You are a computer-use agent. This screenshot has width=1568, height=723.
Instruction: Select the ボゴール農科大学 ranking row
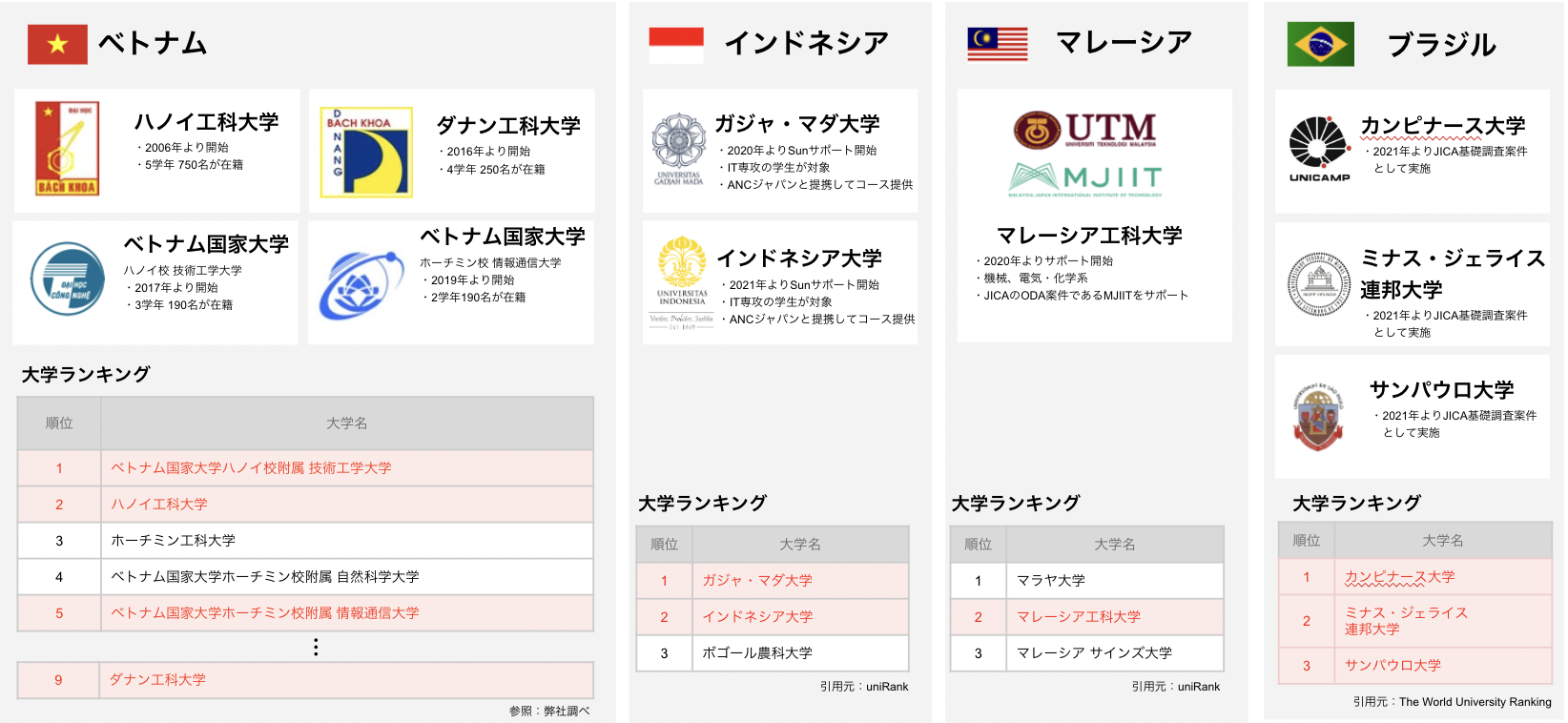773,653
